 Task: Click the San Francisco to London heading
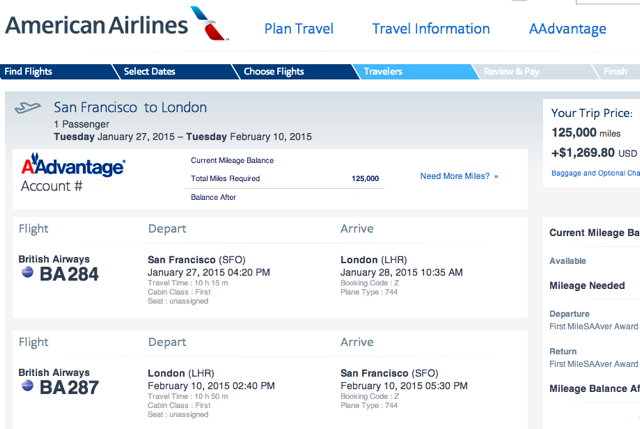click(x=130, y=107)
